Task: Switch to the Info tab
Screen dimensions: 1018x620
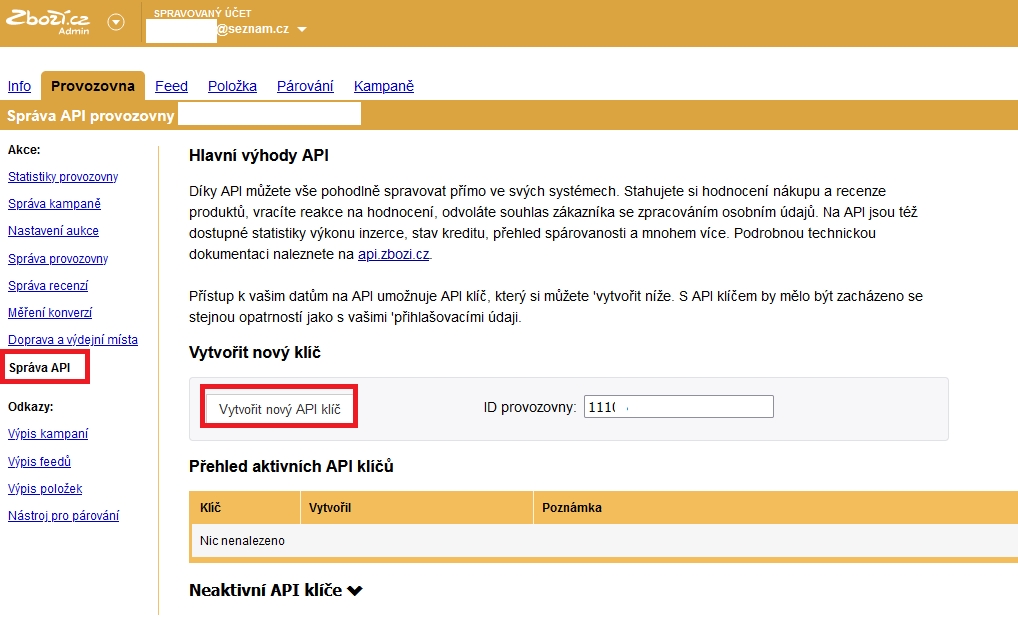Action: pos(19,86)
